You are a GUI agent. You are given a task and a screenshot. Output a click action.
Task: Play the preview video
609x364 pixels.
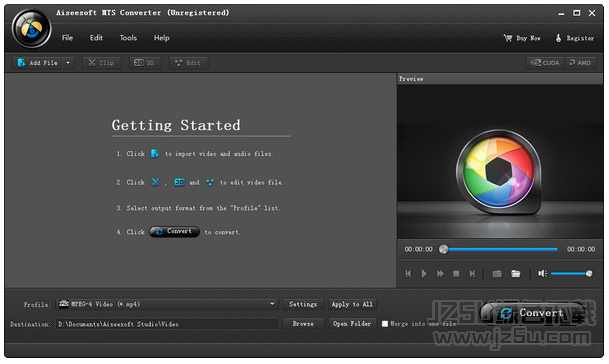[424, 273]
